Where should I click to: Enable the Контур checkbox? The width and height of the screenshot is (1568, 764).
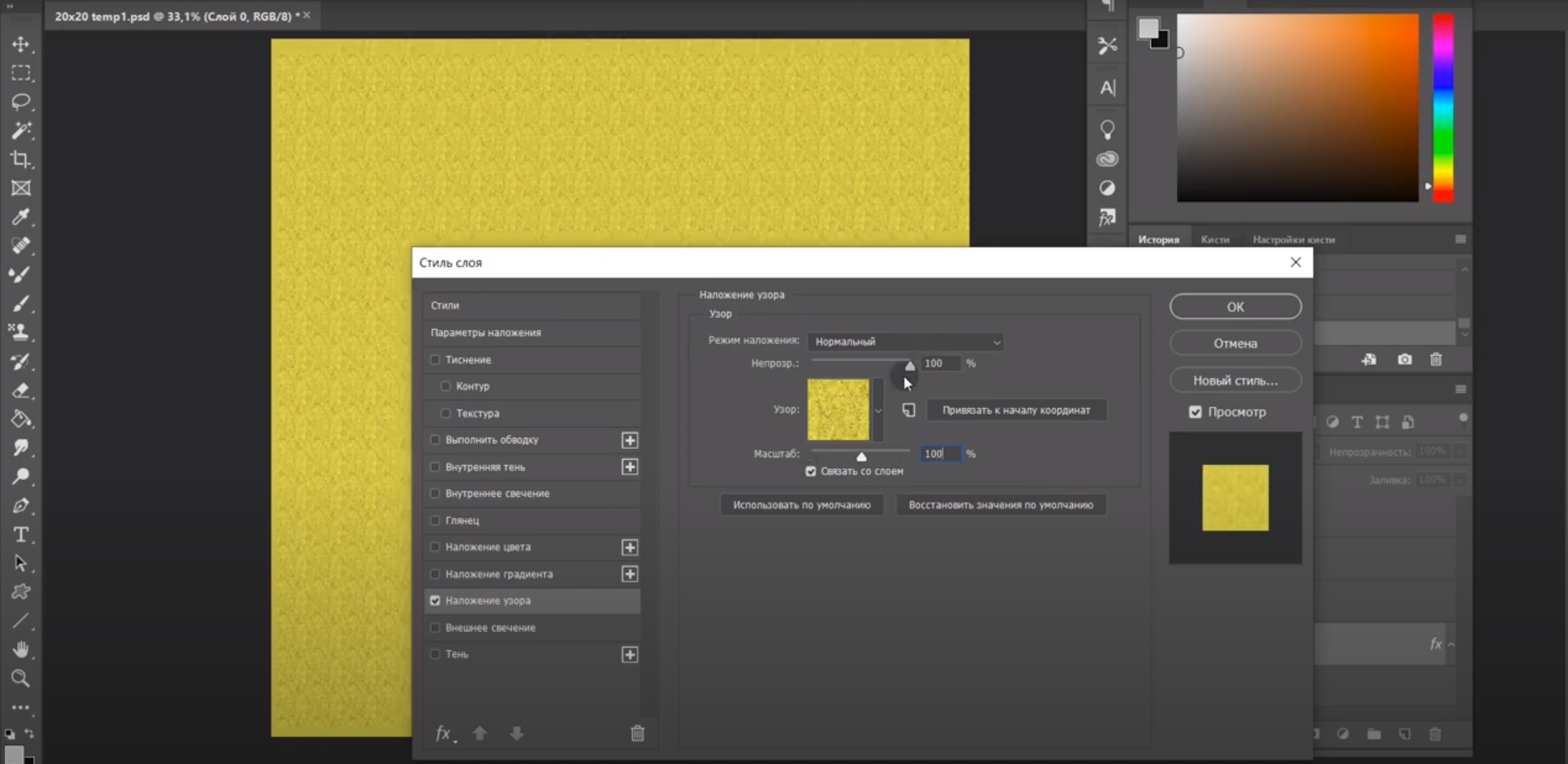446,386
